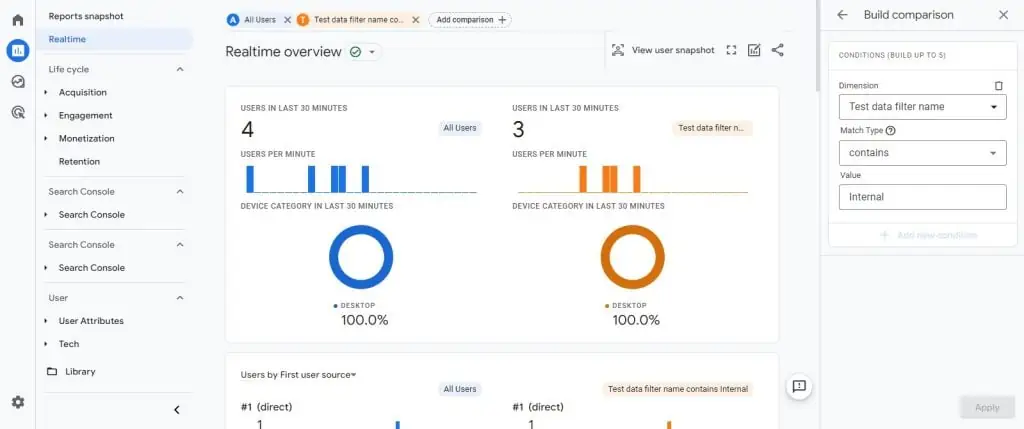Open the Admin settings gear icon
The image size is (1024, 429).
click(x=18, y=402)
